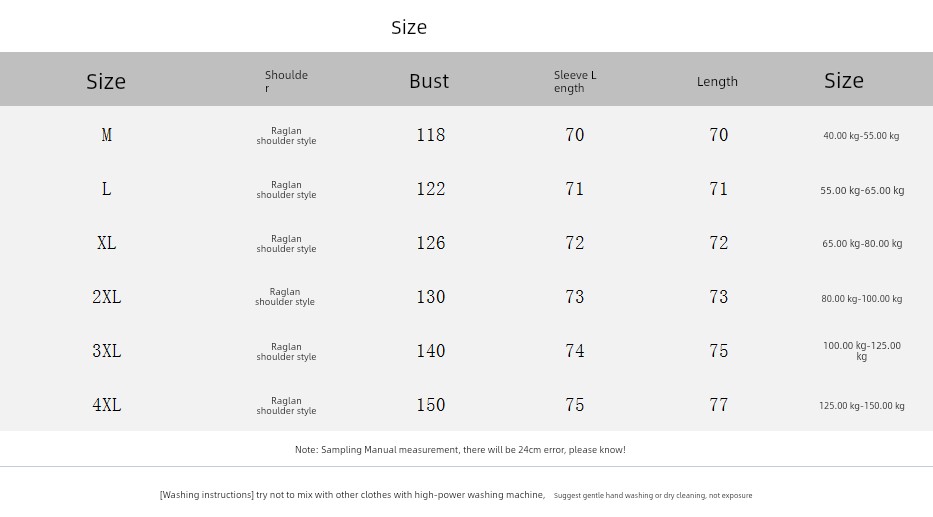Click the 40.00 kg-55.00 kg weight range
Screen dimensions: 933x517
pos(861,136)
